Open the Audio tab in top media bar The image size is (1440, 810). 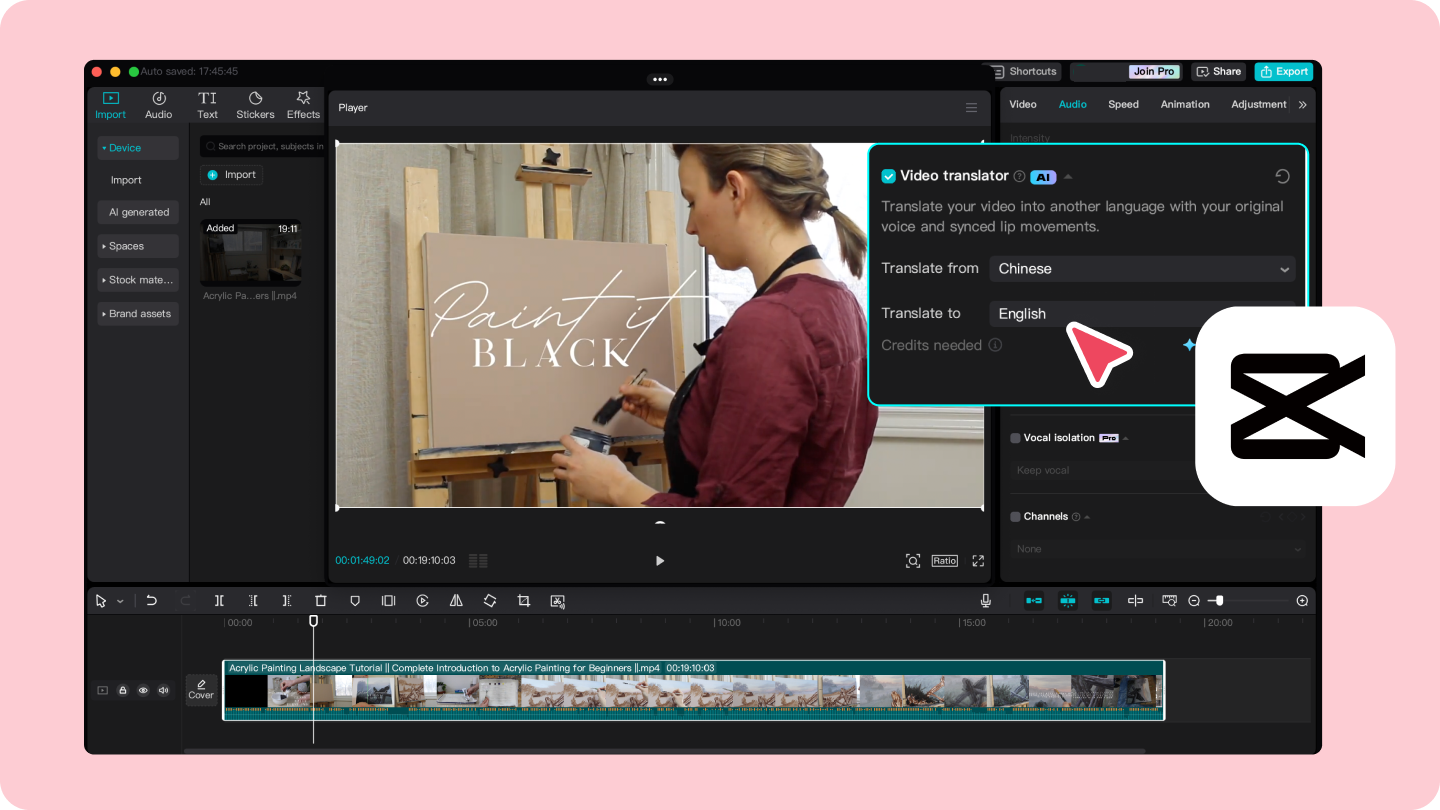tap(159, 105)
